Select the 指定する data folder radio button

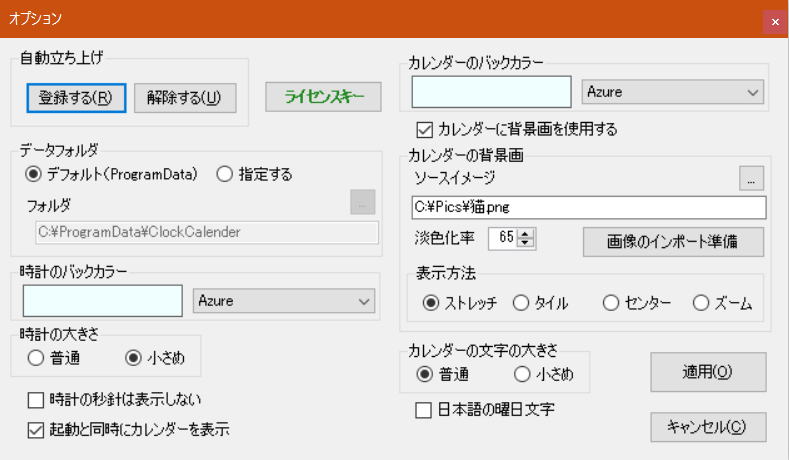[x=224, y=174]
